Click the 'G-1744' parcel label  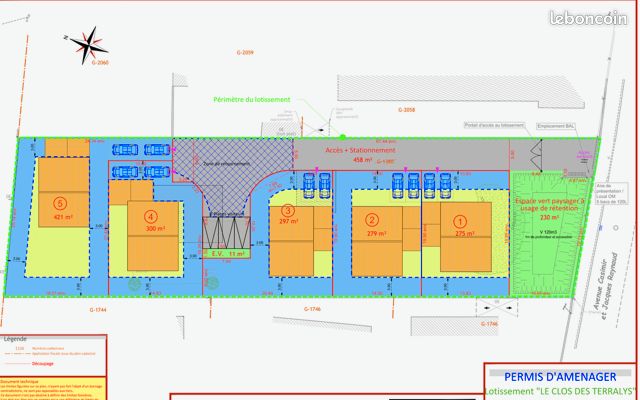pyautogui.click(x=98, y=310)
